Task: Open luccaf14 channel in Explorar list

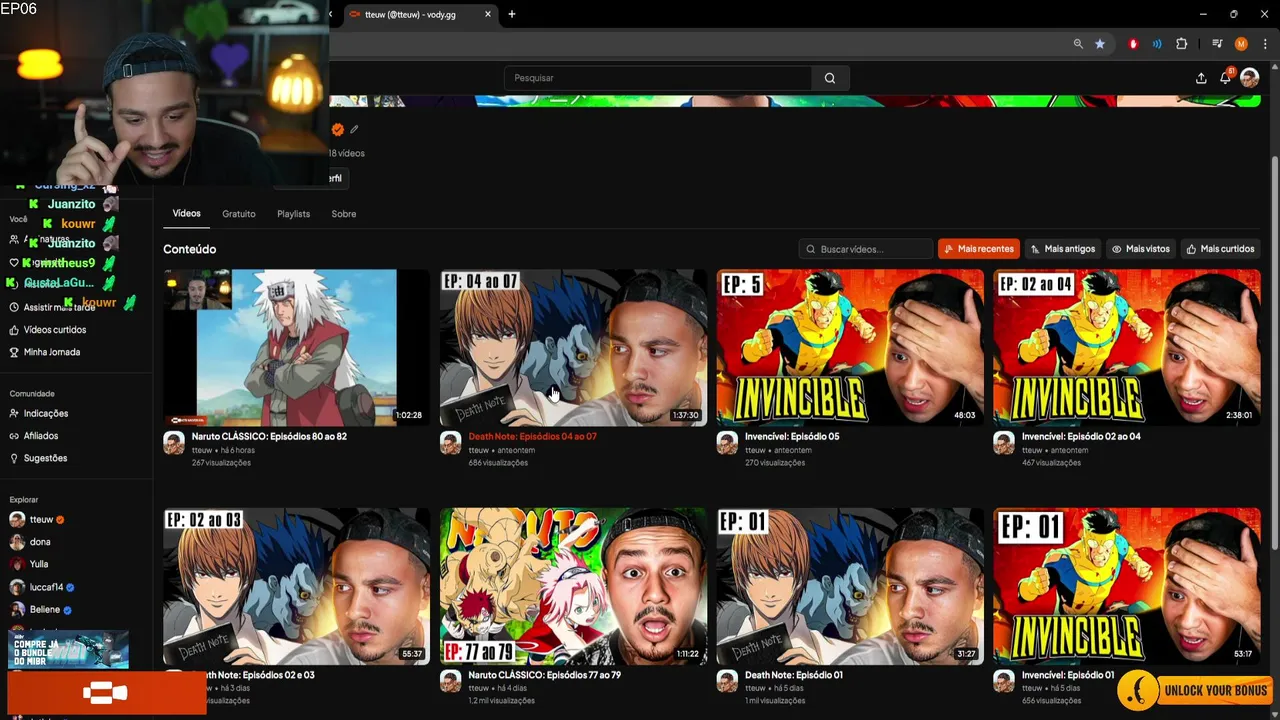Action: [42, 587]
